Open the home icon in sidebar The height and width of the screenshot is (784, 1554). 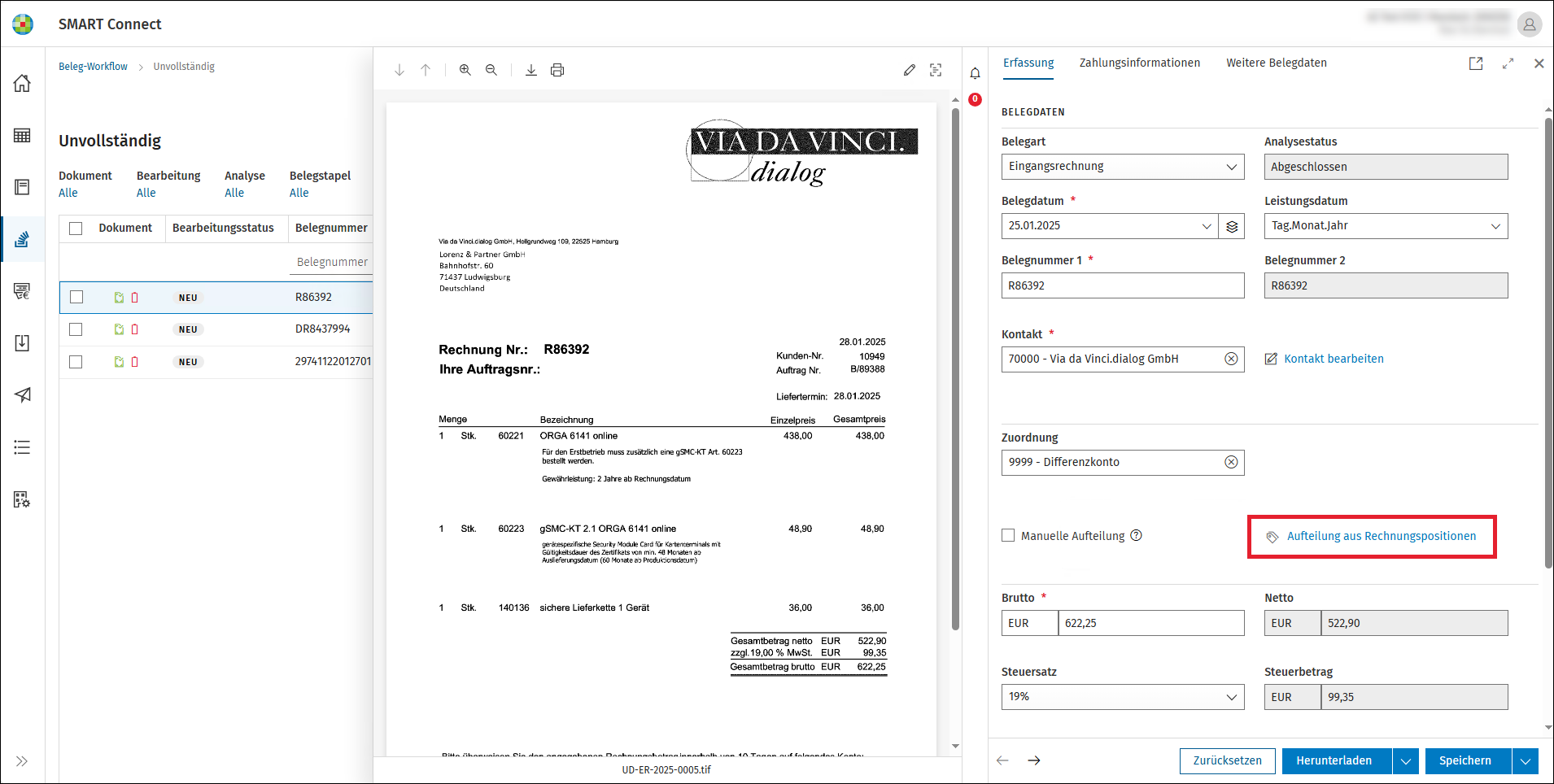[22, 83]
